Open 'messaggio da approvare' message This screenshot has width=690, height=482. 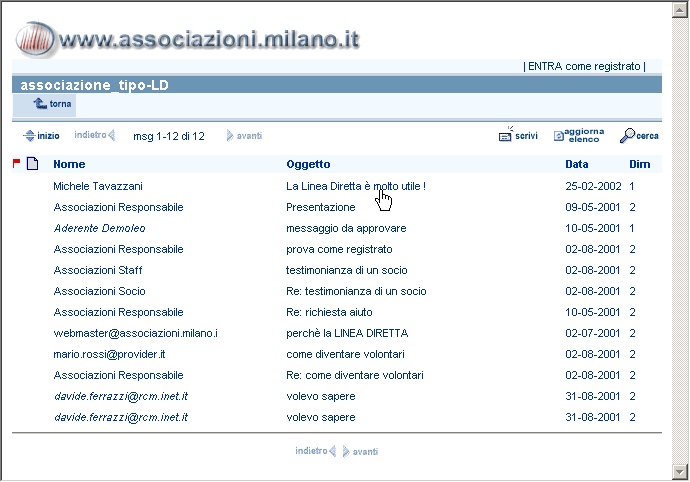pyautogui.click(x=346, y=228)
